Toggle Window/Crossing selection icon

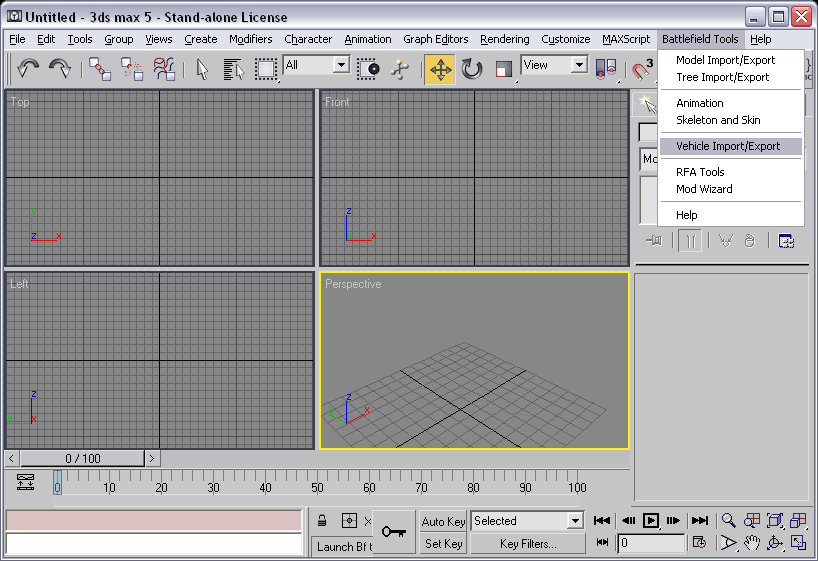[368, 69]
